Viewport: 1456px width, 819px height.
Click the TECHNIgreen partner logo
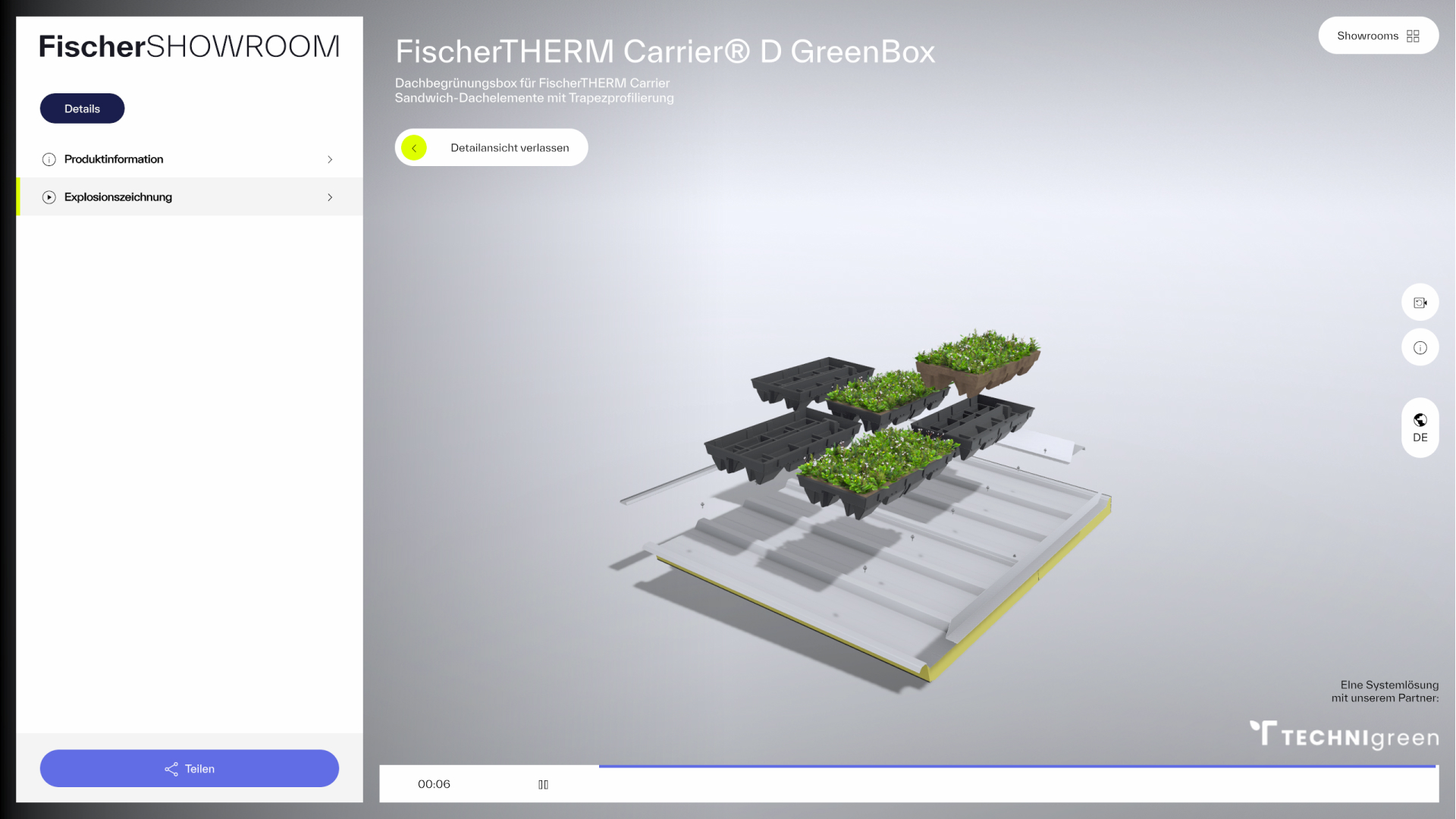1344,735
